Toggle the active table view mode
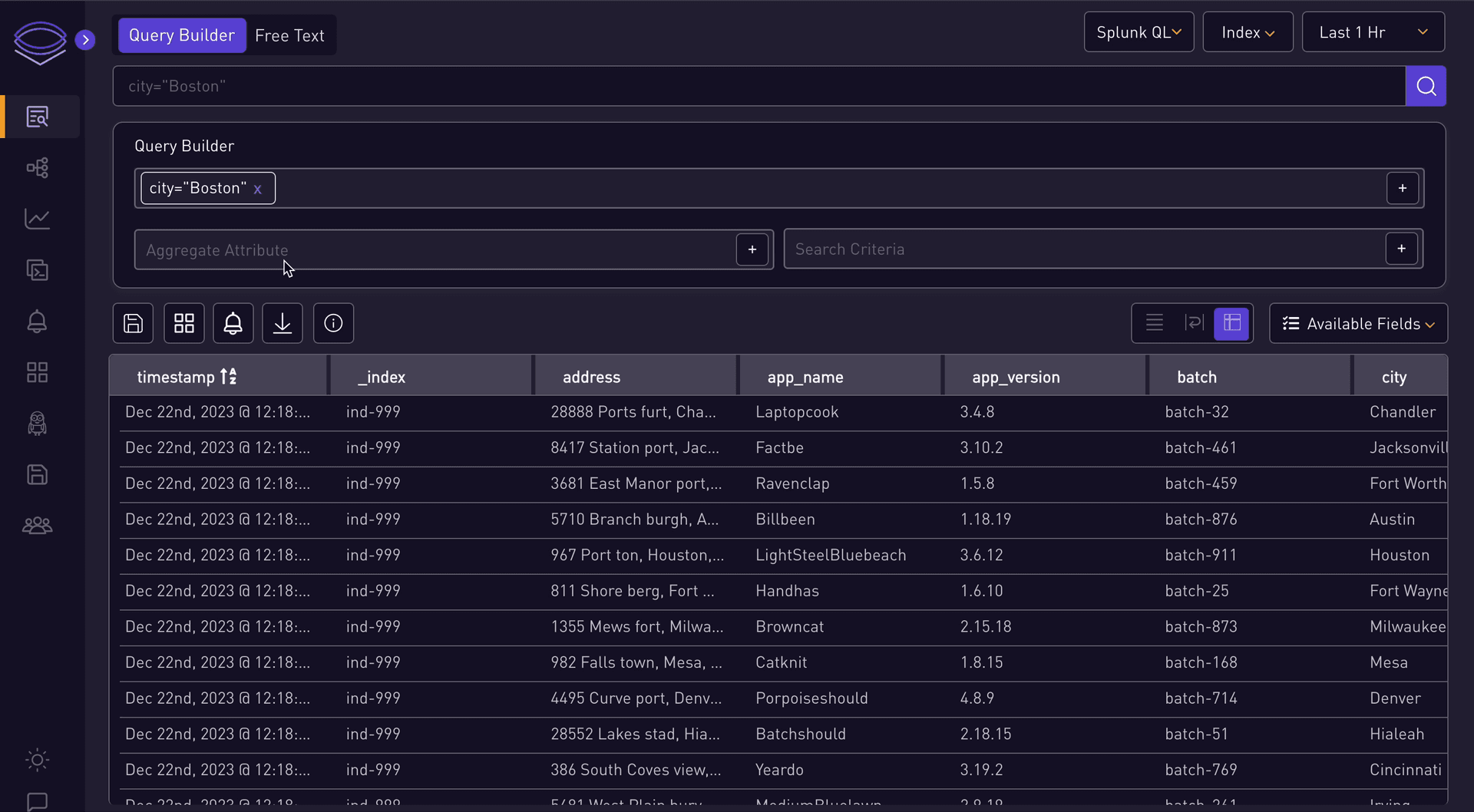The width and height of the screenshot is (1474, 812). [1232, 323]
